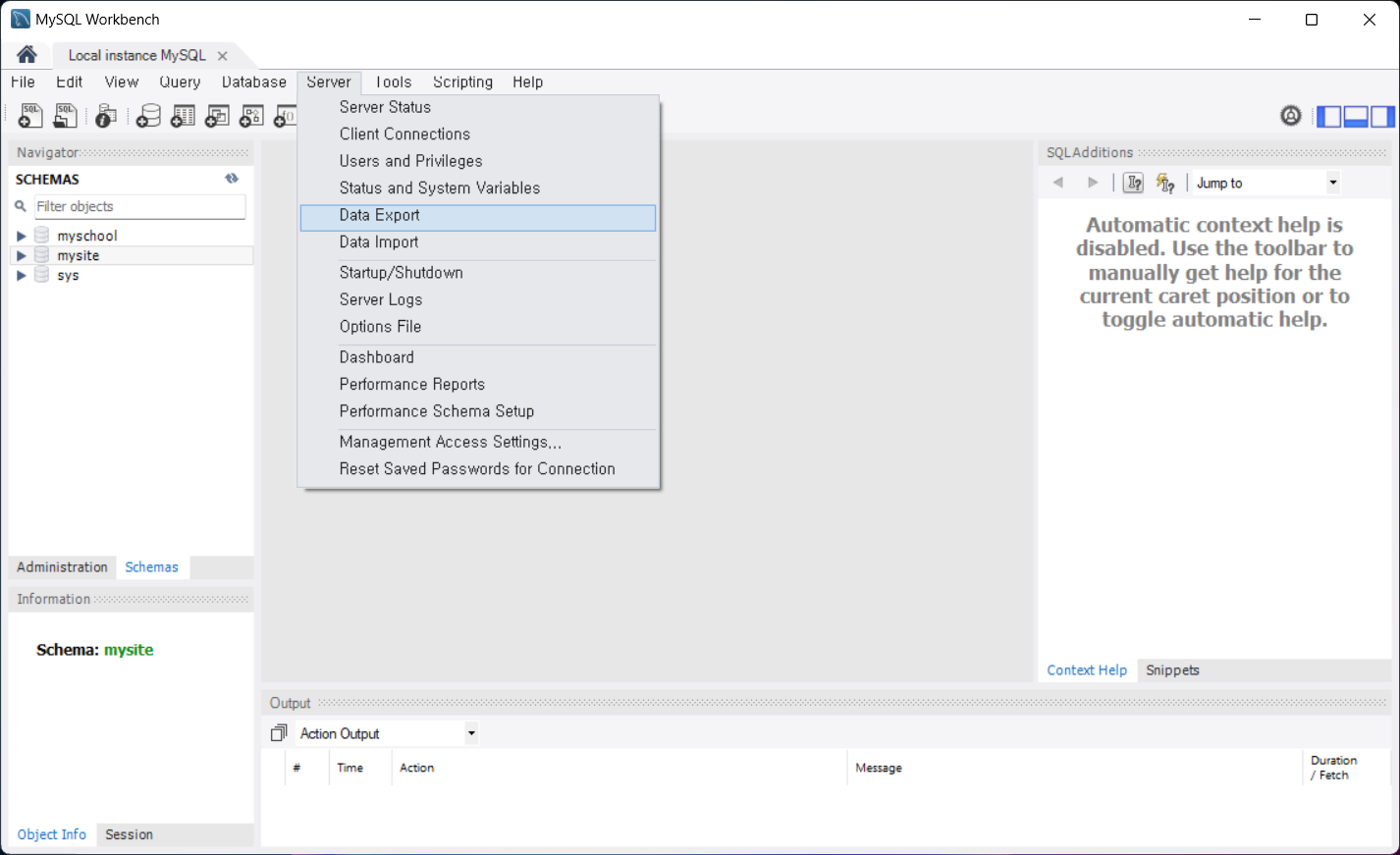Get context help for caret position

[1133, 183]
